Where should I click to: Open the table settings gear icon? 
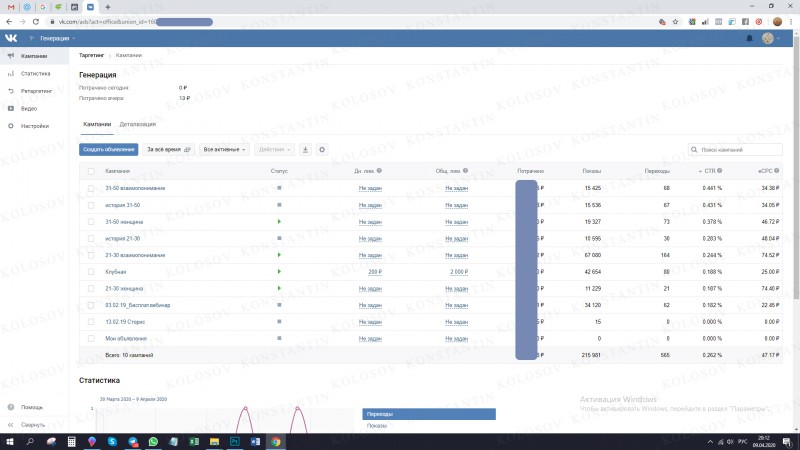click(322, 149)
